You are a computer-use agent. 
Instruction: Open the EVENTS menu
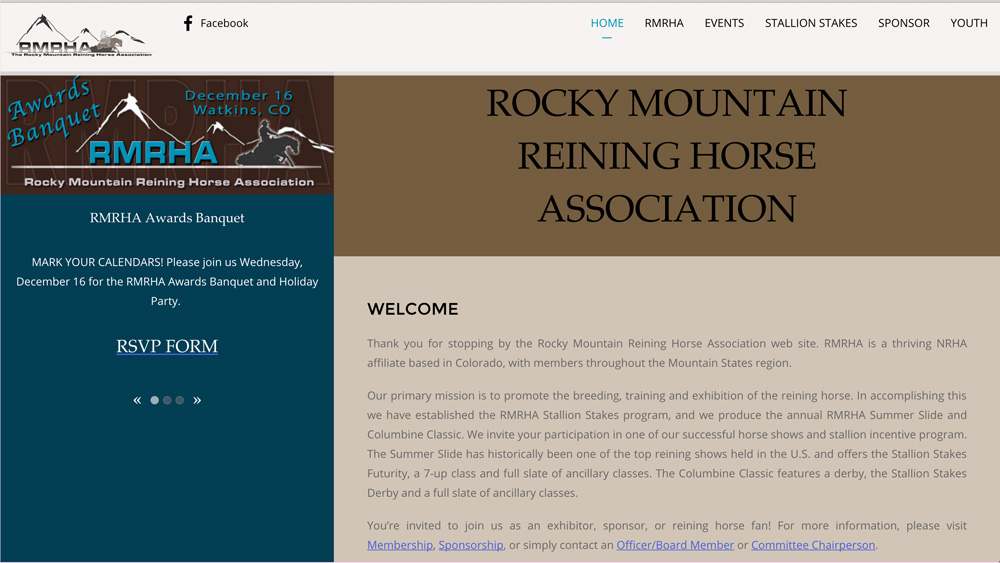coord(724,23)
